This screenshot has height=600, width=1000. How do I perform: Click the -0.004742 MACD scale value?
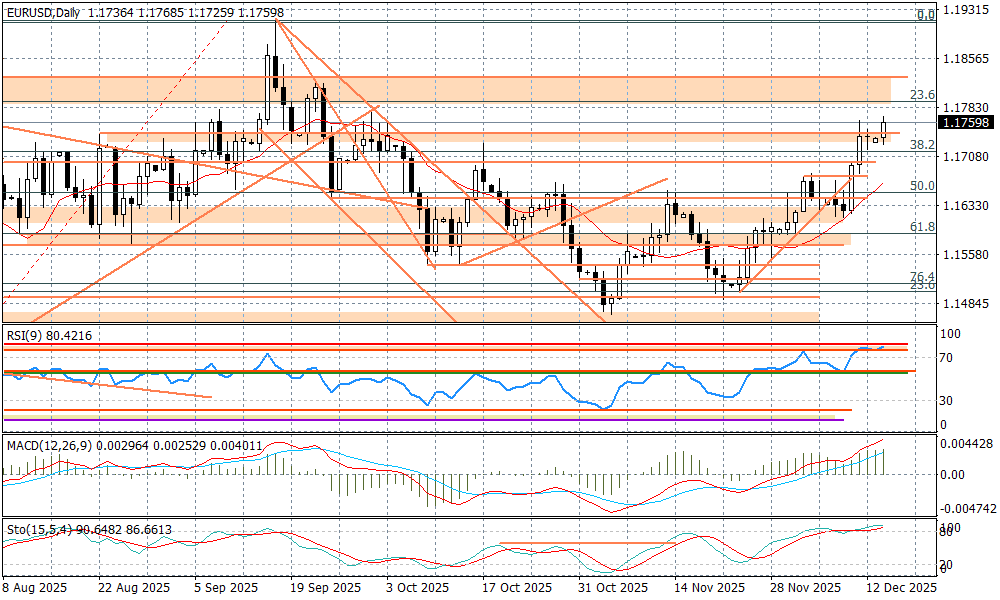coord(966,508)
